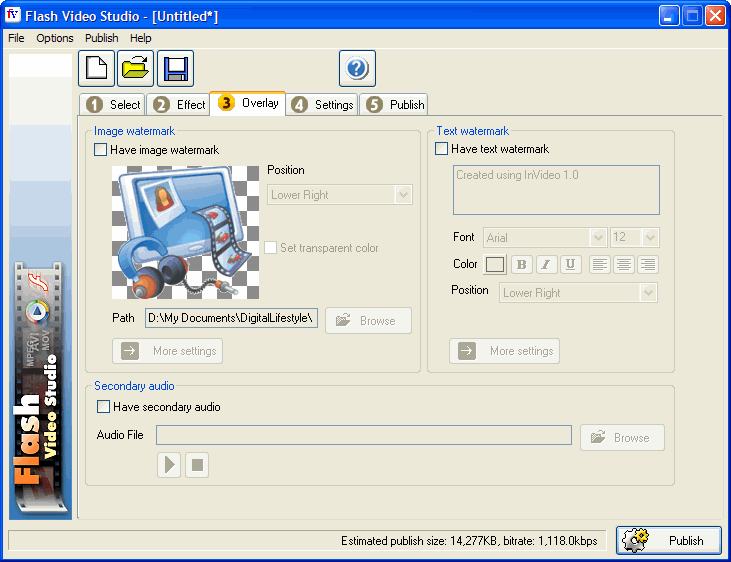
Task: Switch to the Settings tab
Action: [x=322, y=104]
